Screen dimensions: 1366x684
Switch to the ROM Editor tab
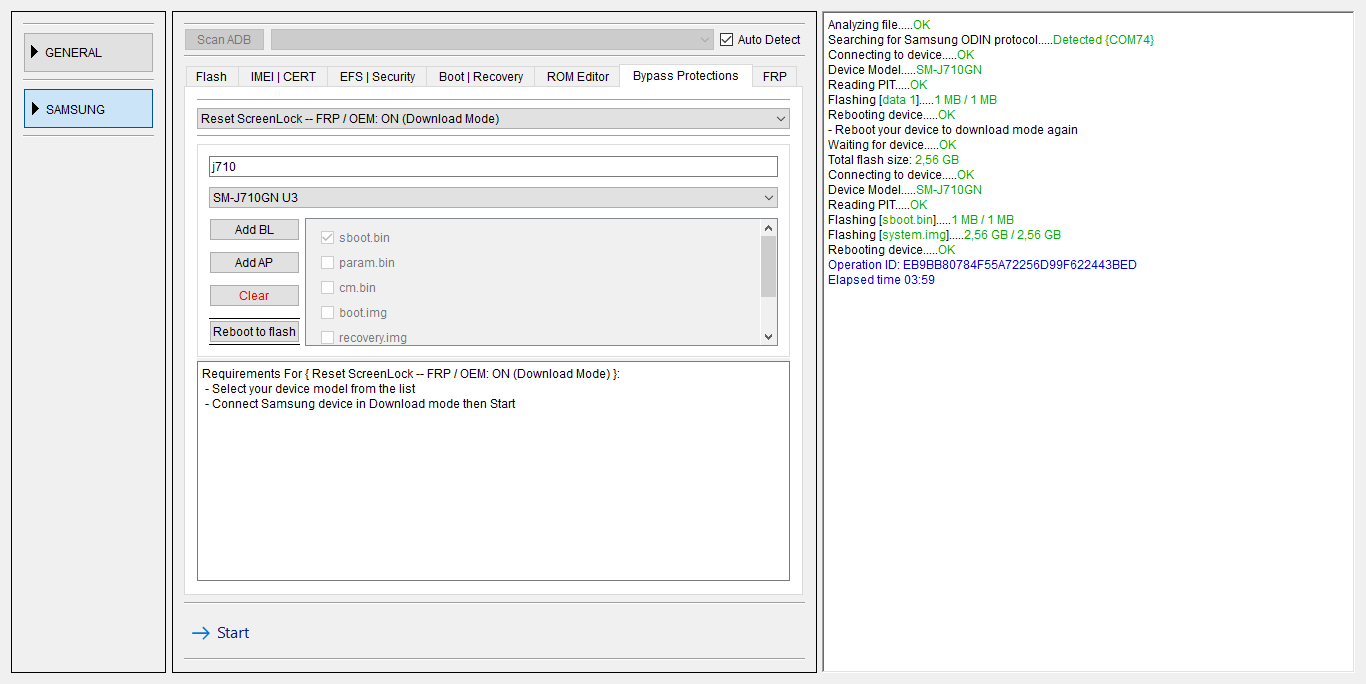pos(578,77)
